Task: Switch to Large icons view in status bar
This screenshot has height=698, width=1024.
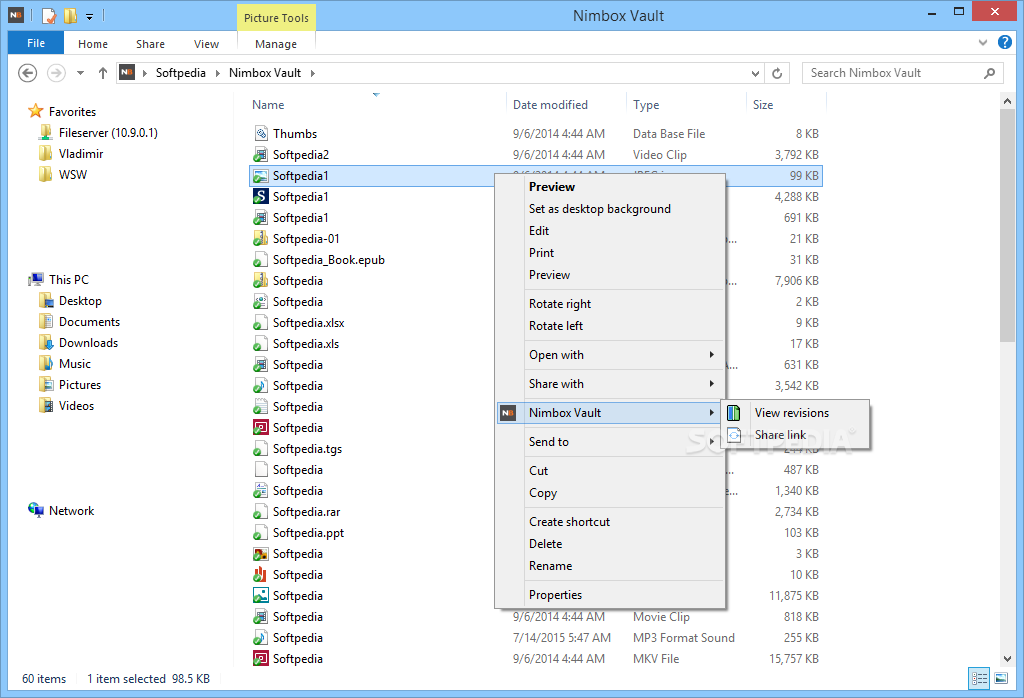Action: click(1001, 678)
